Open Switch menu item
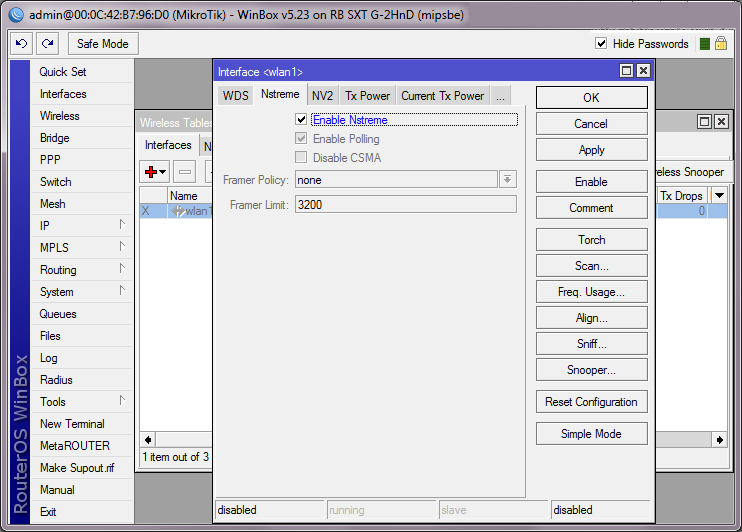The height and width of the screenshot is (532, 742). click(81, 182)
